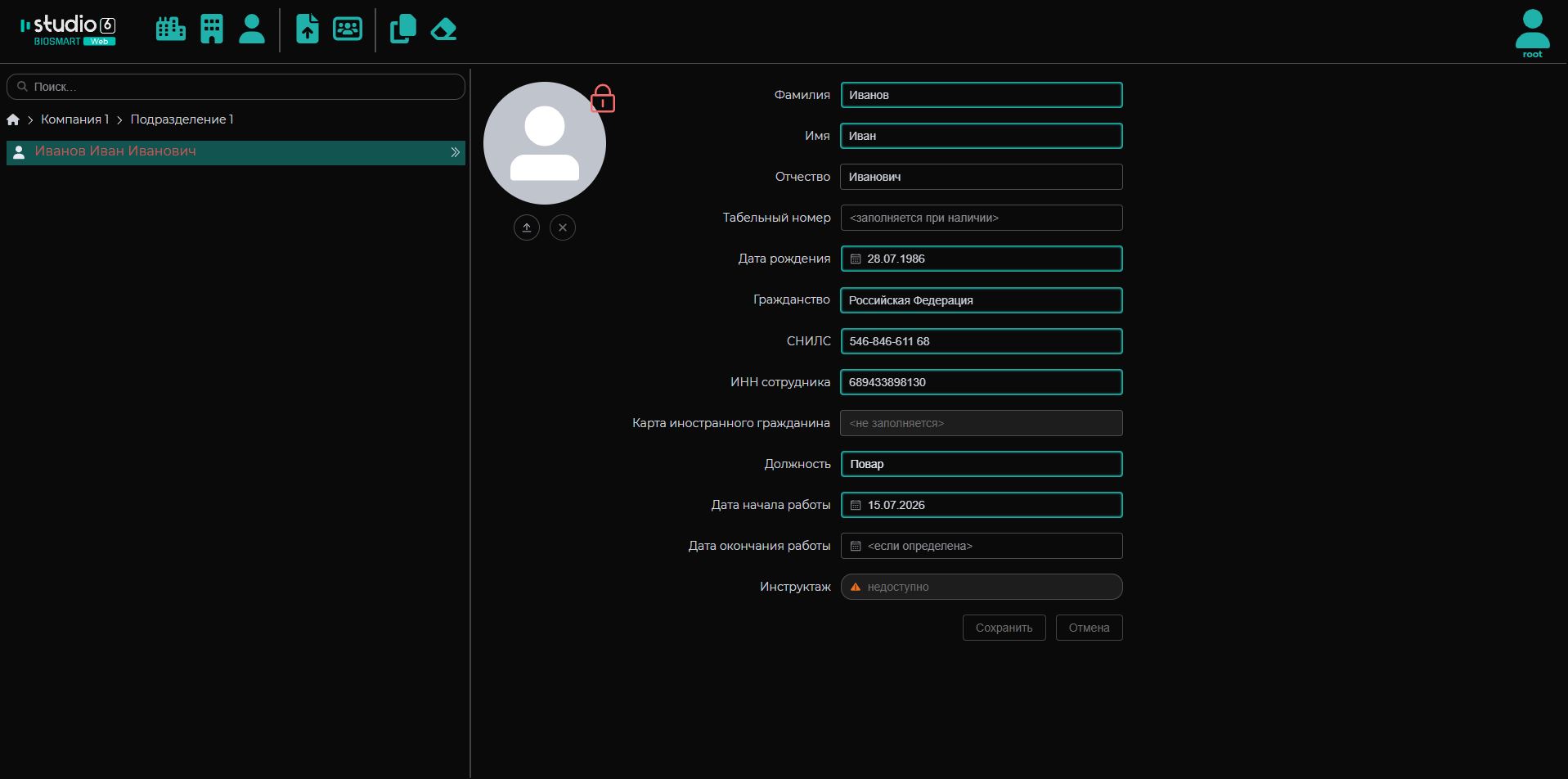Expand Иванов Иван Иванович row double chevron

(x=456, y=152)
